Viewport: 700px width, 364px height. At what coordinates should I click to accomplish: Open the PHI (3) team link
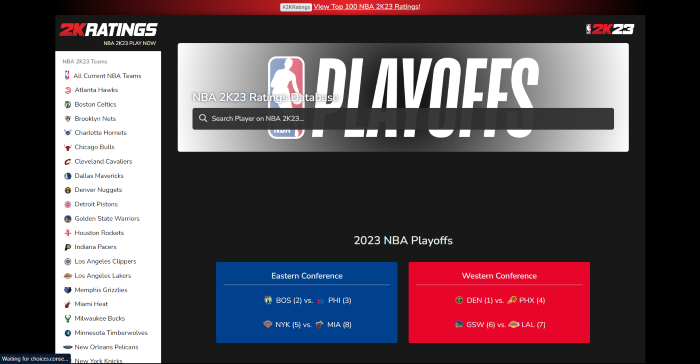(x=340, y=301)
